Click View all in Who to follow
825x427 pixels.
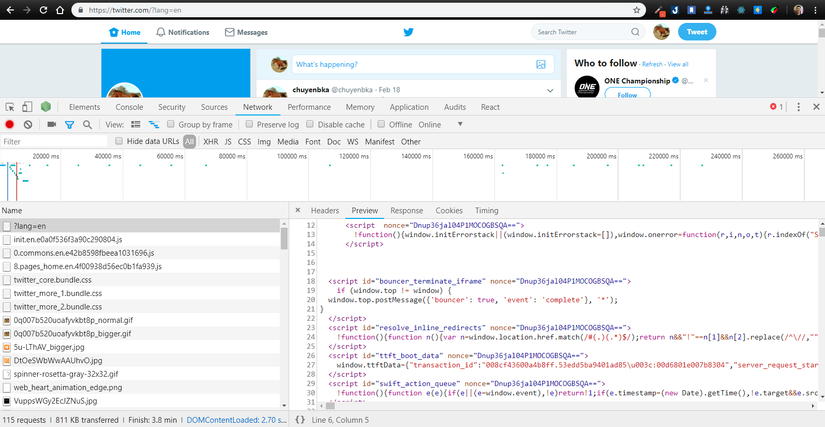pos(678,64)
